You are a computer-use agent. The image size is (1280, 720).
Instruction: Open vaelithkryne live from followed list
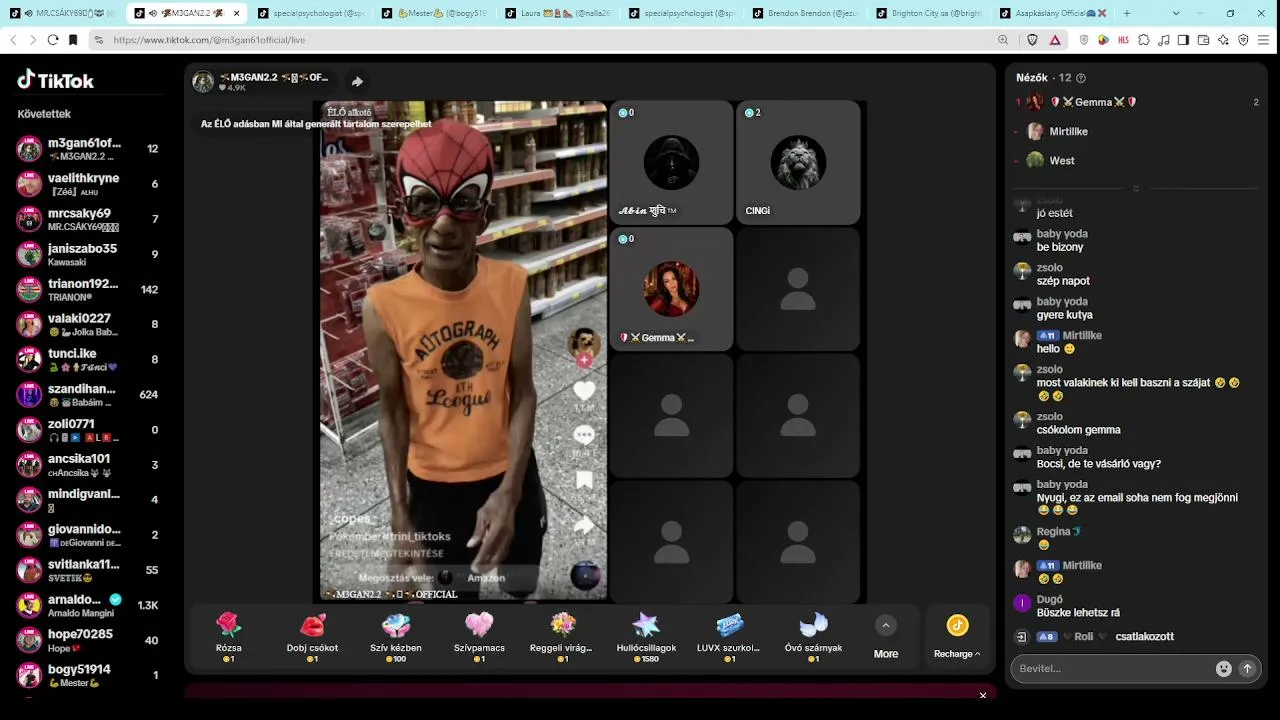[88, 184]
